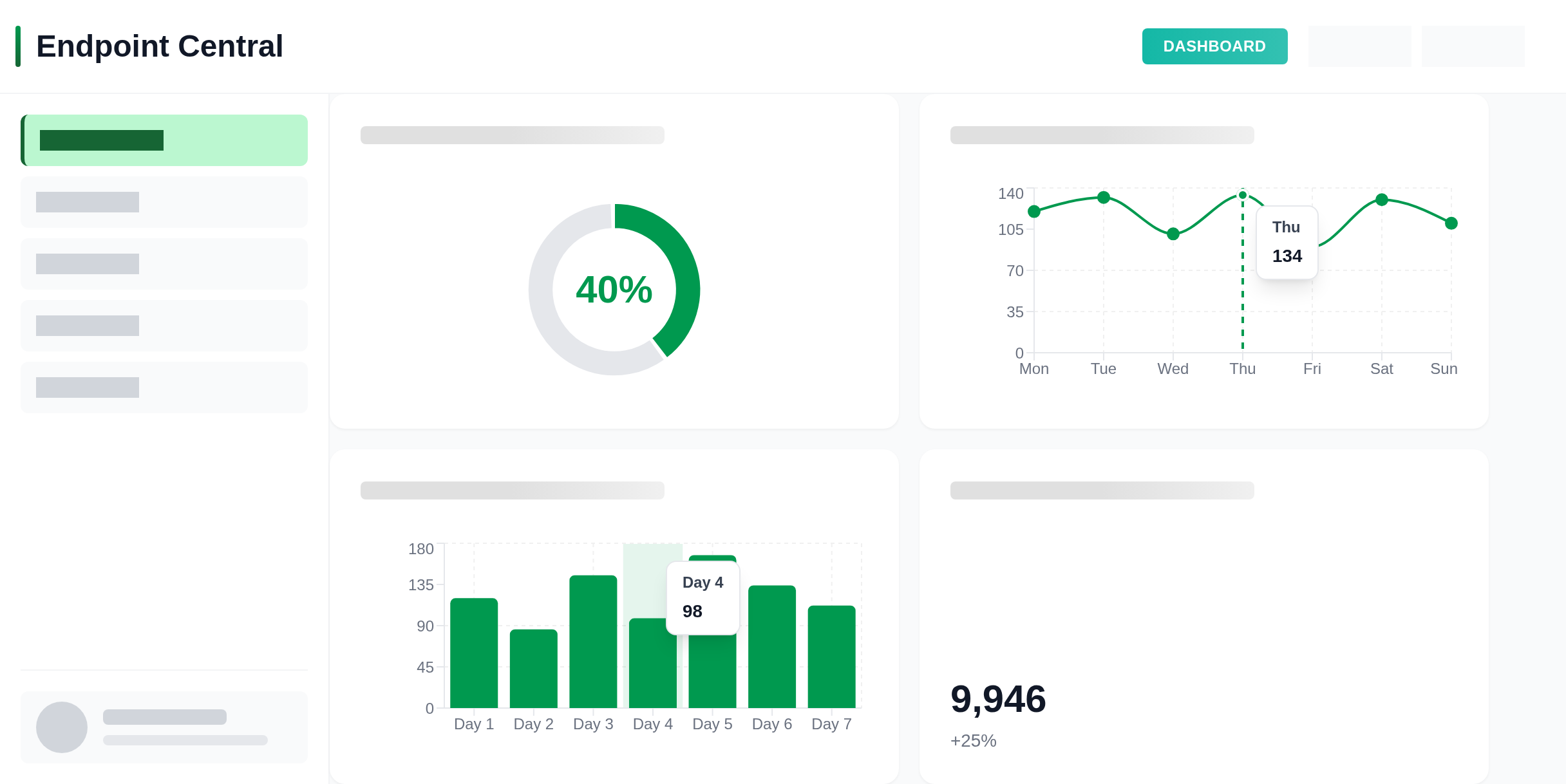The height and width of the screenshot is (784, 1566).
Task: Click the Day 7 bar in bar chart
Action: click(831, 657)
